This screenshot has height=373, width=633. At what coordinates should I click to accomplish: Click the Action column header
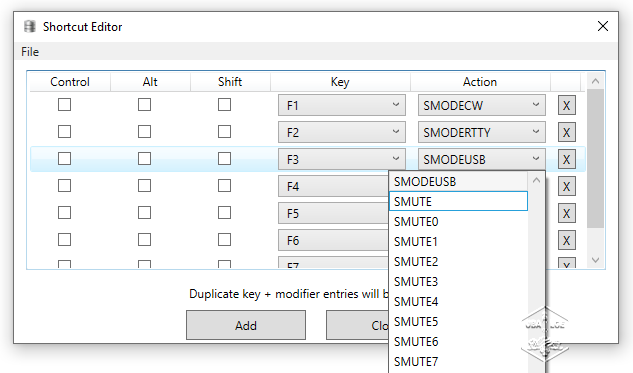[480, 82]
